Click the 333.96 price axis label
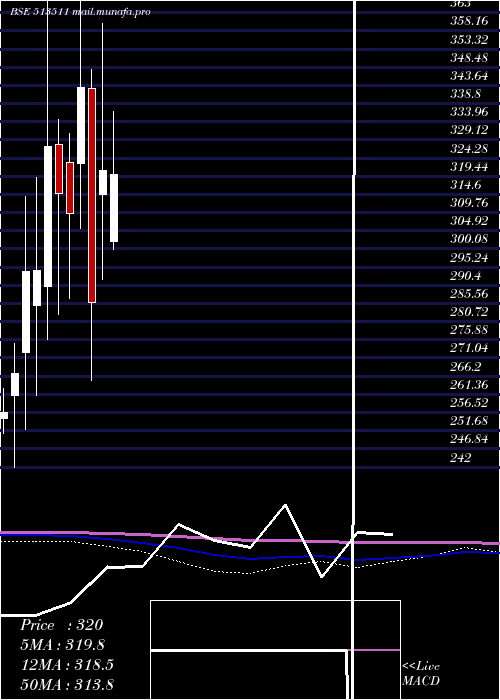 [469, 112]
